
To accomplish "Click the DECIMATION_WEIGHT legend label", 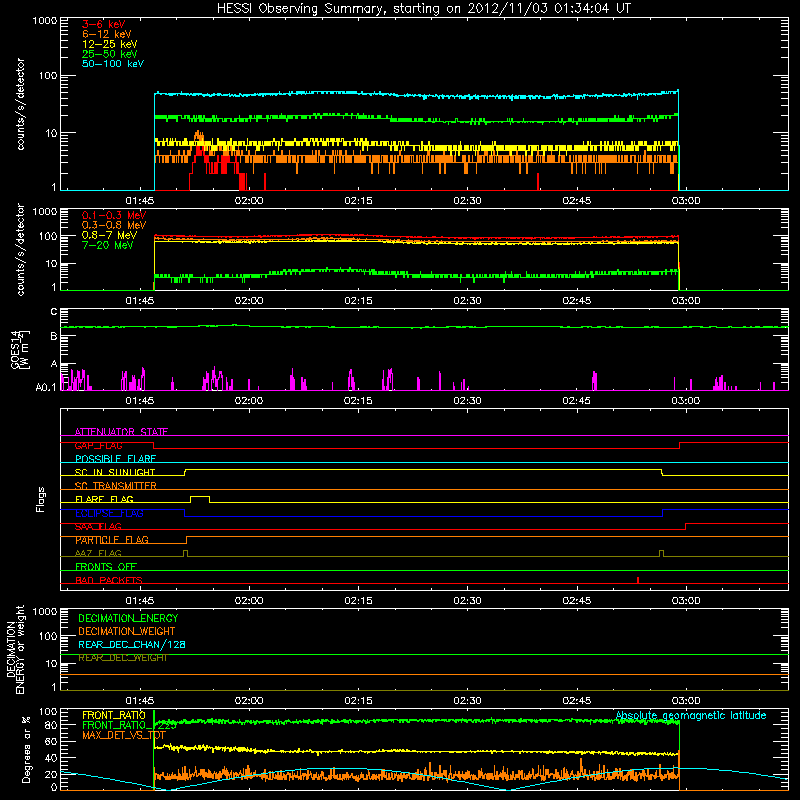I will pyautogui.click(x=127, y=631).
